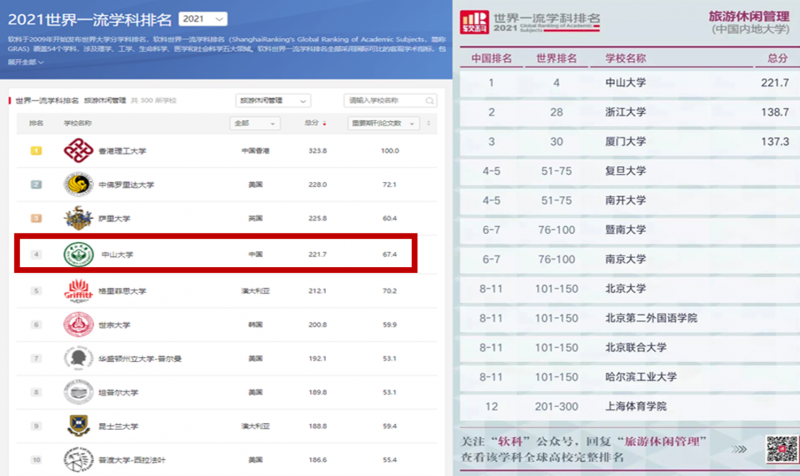800x476 pixels.
Task: Click the 中国排名 column header on the right
Action: pyautogui.click(x=491, y=58)
